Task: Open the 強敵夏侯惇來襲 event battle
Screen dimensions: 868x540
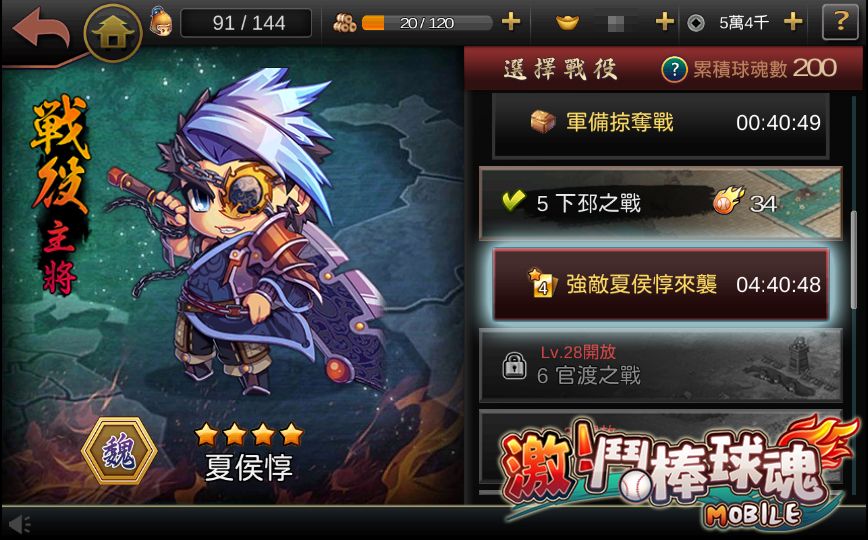Action: pos(660,285)
